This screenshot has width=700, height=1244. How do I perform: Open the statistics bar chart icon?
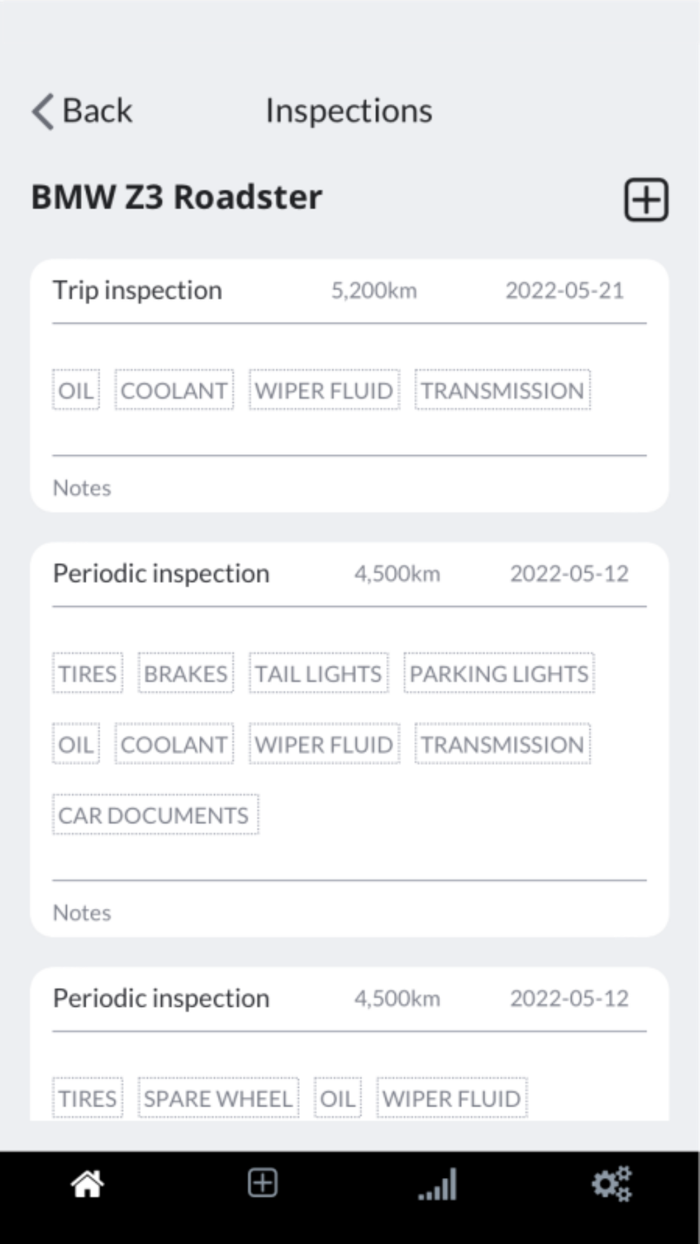click(437, 1183)
